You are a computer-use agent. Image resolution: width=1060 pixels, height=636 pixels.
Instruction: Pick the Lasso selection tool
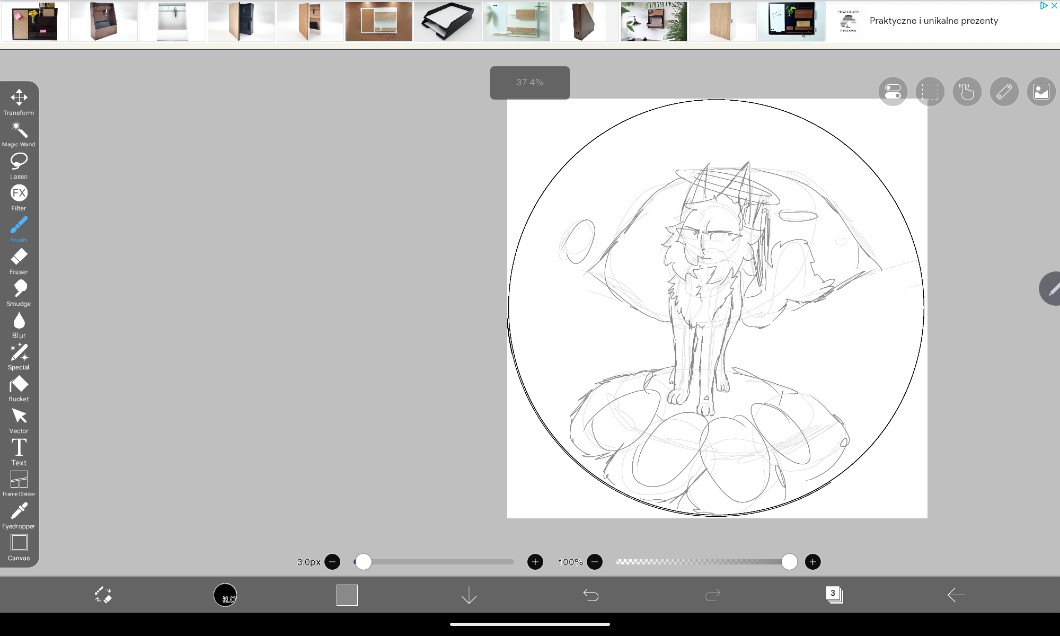coord(19,162)
